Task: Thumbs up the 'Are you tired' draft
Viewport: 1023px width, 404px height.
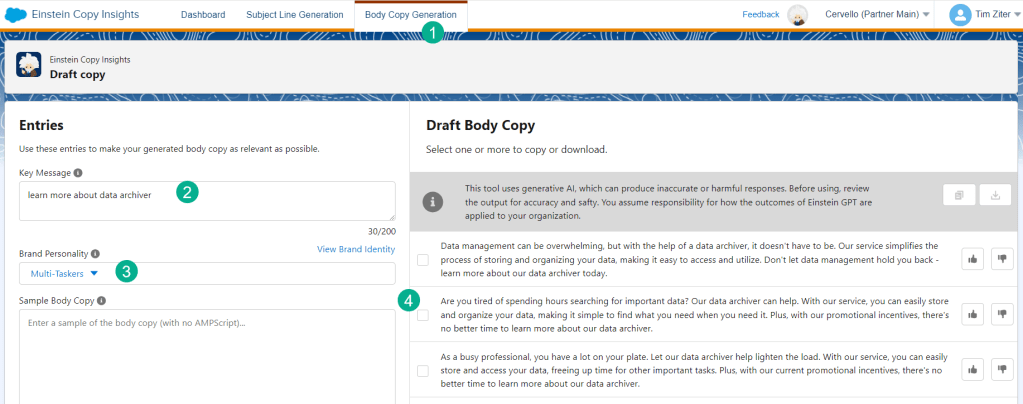Action: (x=971, y=314)
